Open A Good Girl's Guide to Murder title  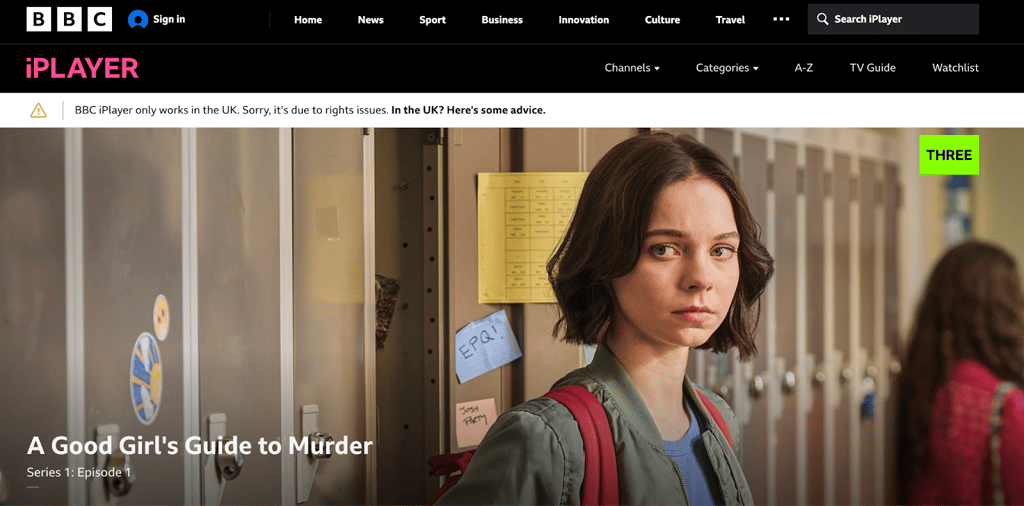click(x=200, y=446)
